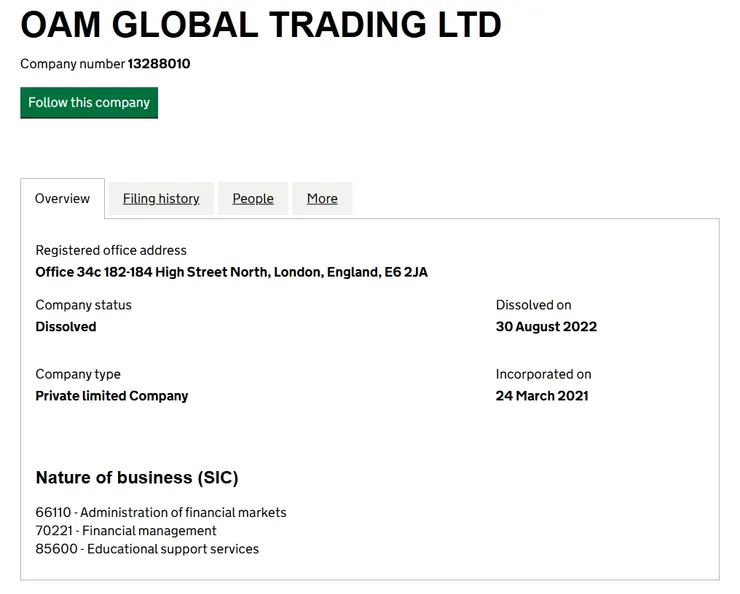The image size is (740, 594).
Task: Click the Private limited Company text
Action: pos(112,396)
